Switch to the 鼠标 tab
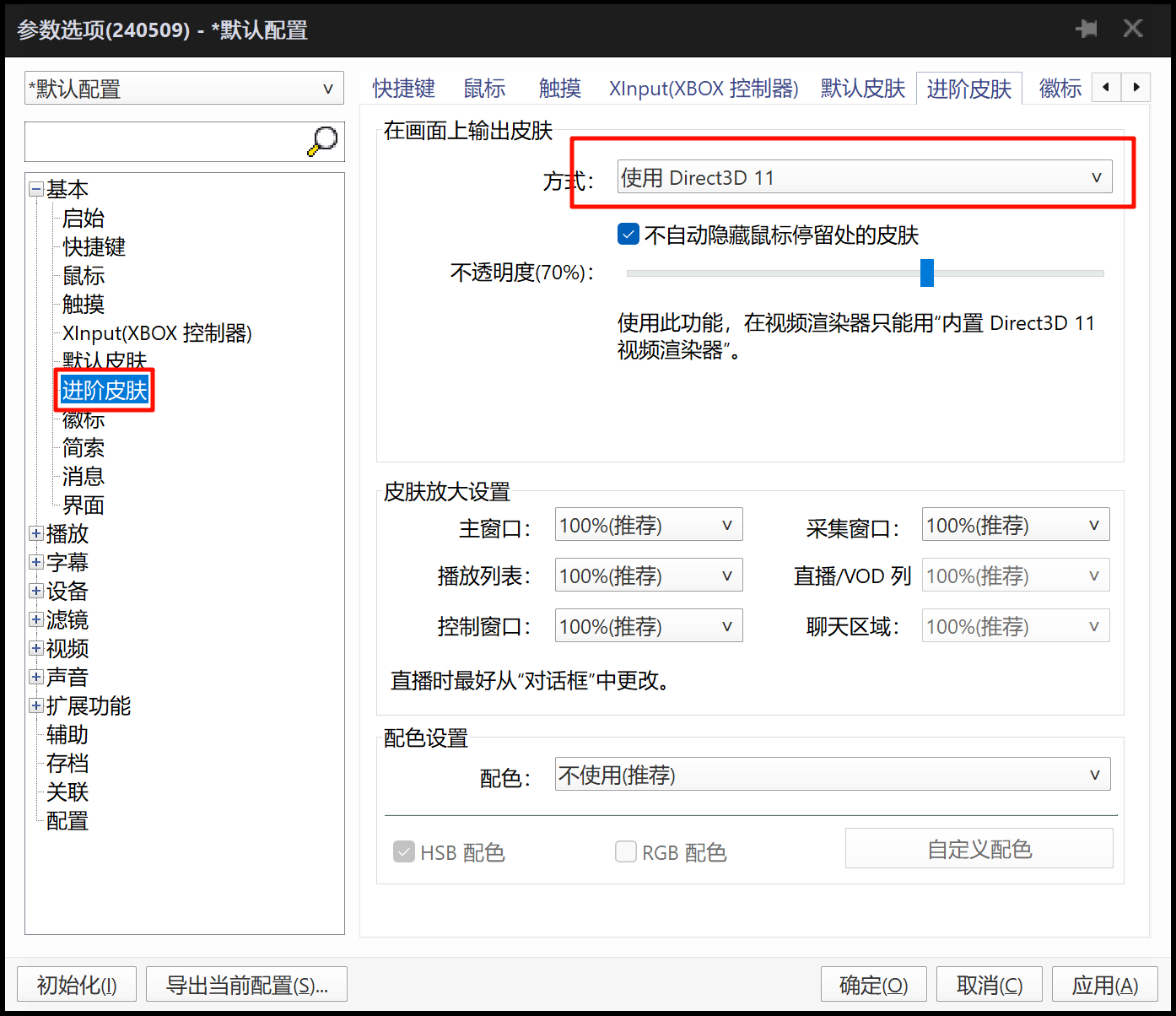 pyautogui.click(x=483, y=88)
